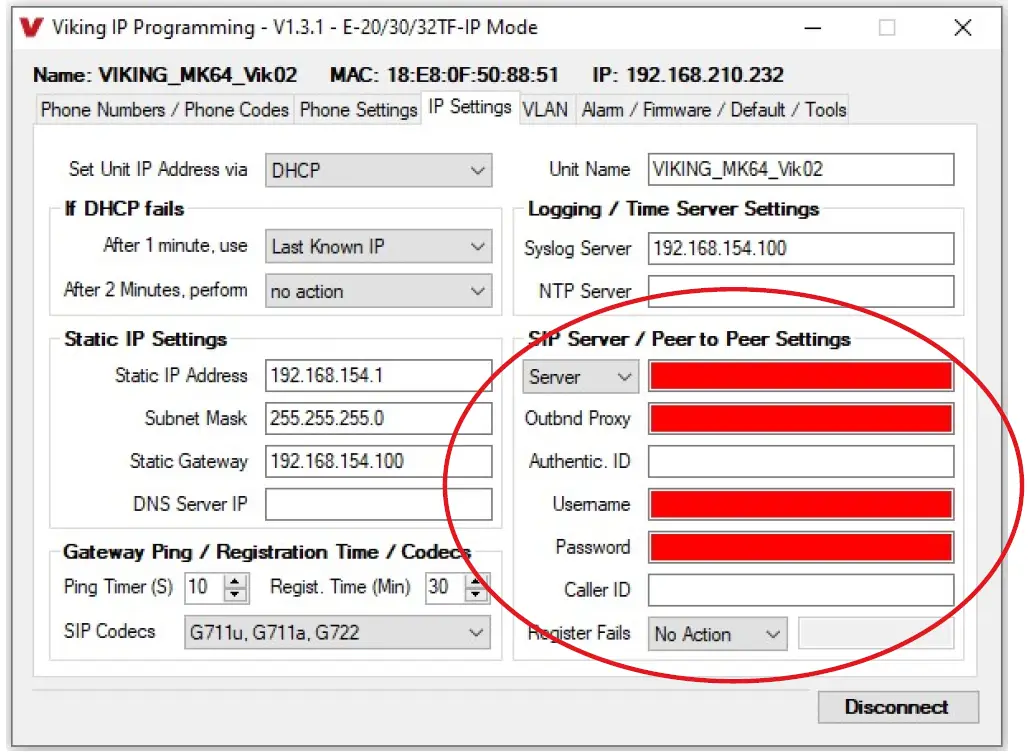This screenshot has height=752, width=1028.
Task: Click the Authentic. ID field
Action: tap(801, 462)
